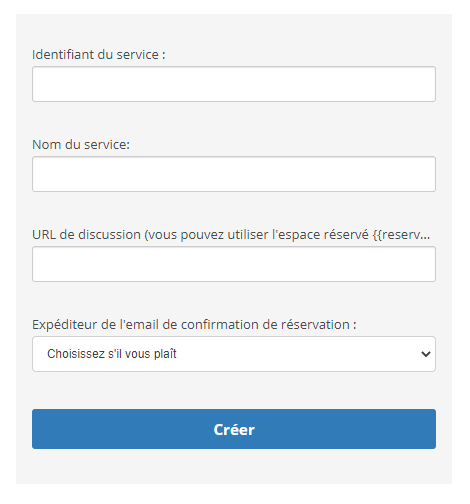Screen dimensions: 470x504
Task: Click the 'Identifiant du service :' label
Action: tap(99, 55)
